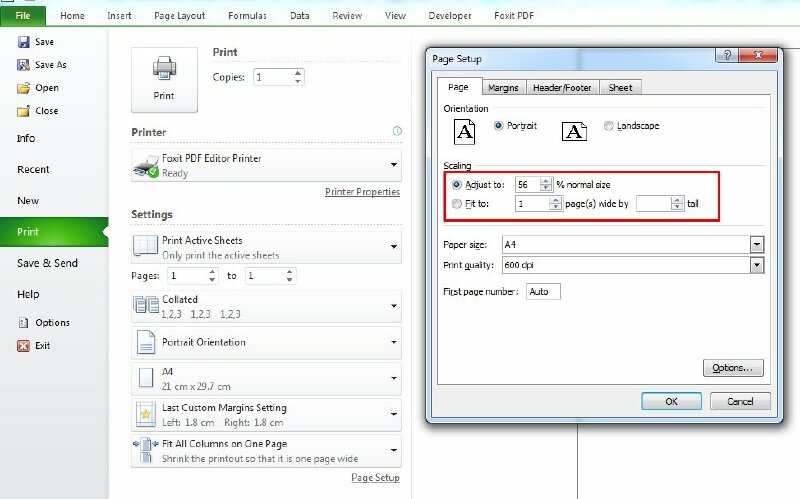Click the Open folder icon
This screenshot has width=800, height=499.
pyautogui.click(x=23, y=88)
